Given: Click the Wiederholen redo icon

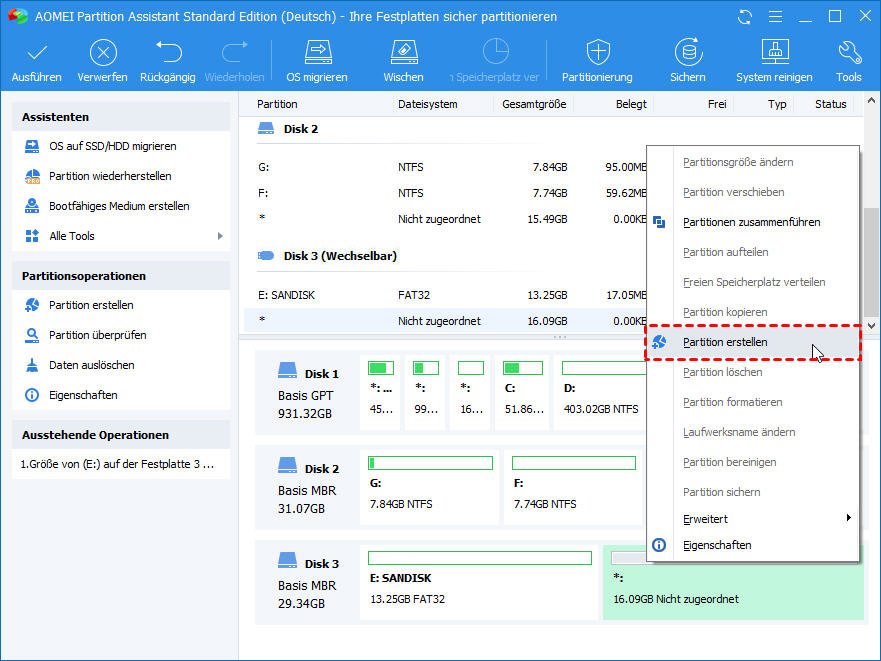Looking at the screenshot, I should point(234,52).
